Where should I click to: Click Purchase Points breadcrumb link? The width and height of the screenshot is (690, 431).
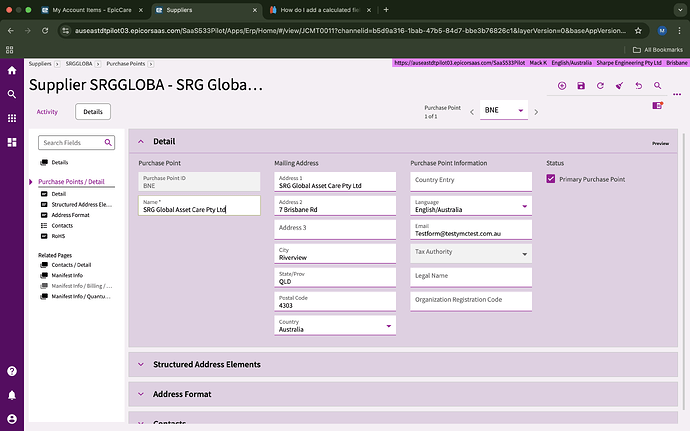click(x=125, y=64)
